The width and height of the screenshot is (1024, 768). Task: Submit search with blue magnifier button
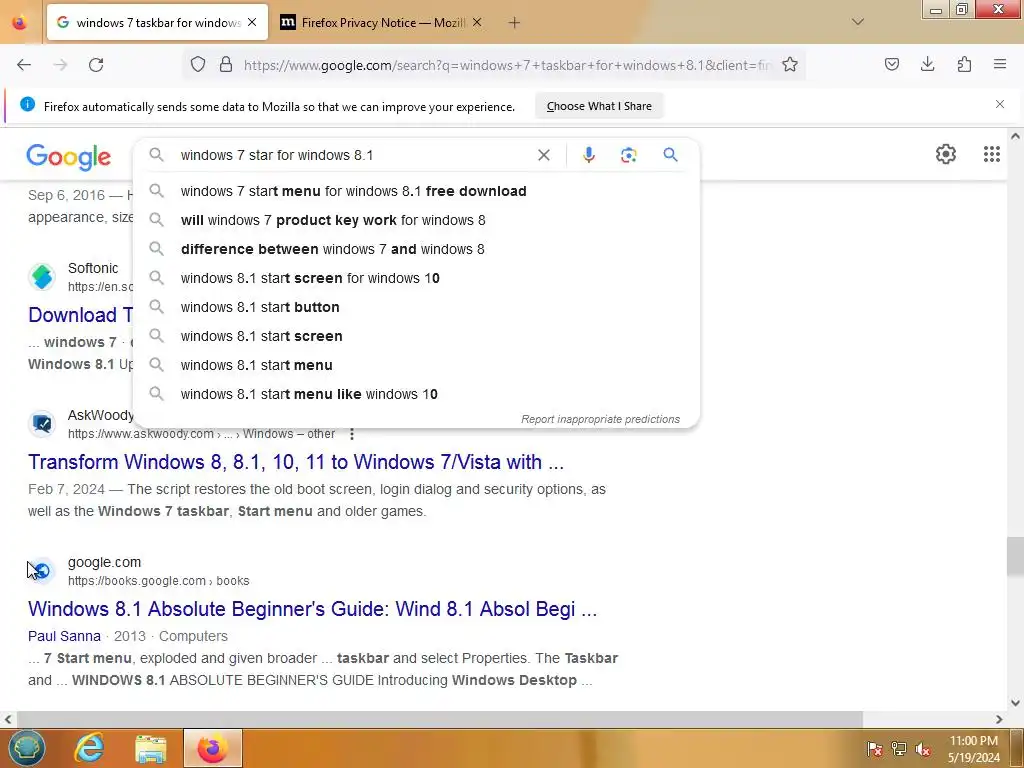pos(670,155)
